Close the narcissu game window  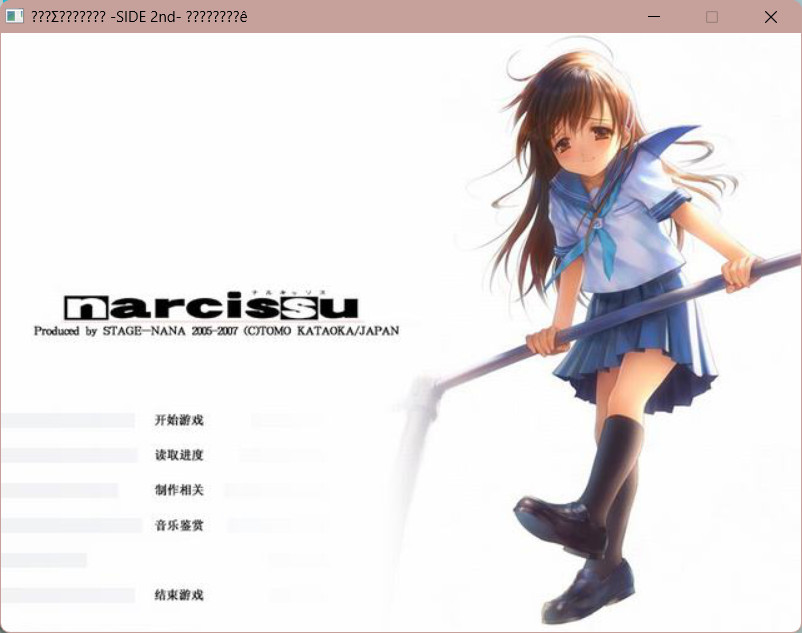coord(771,17)
